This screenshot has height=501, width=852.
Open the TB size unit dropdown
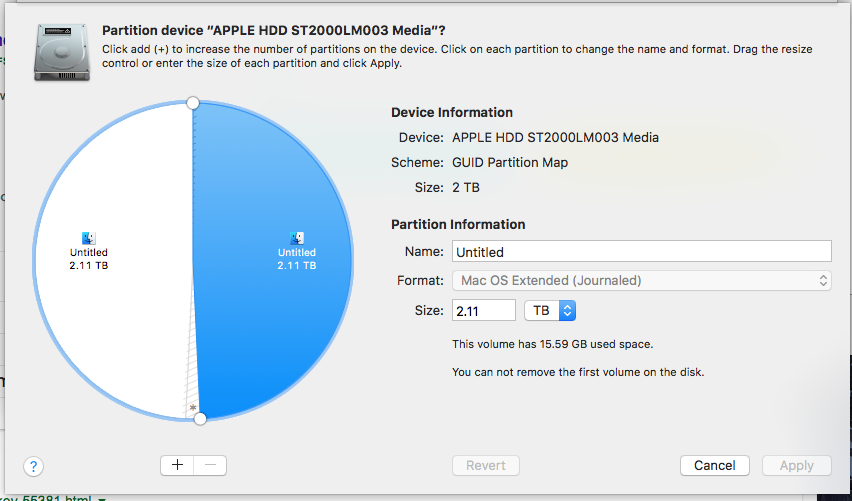click(x=550, y=311)
